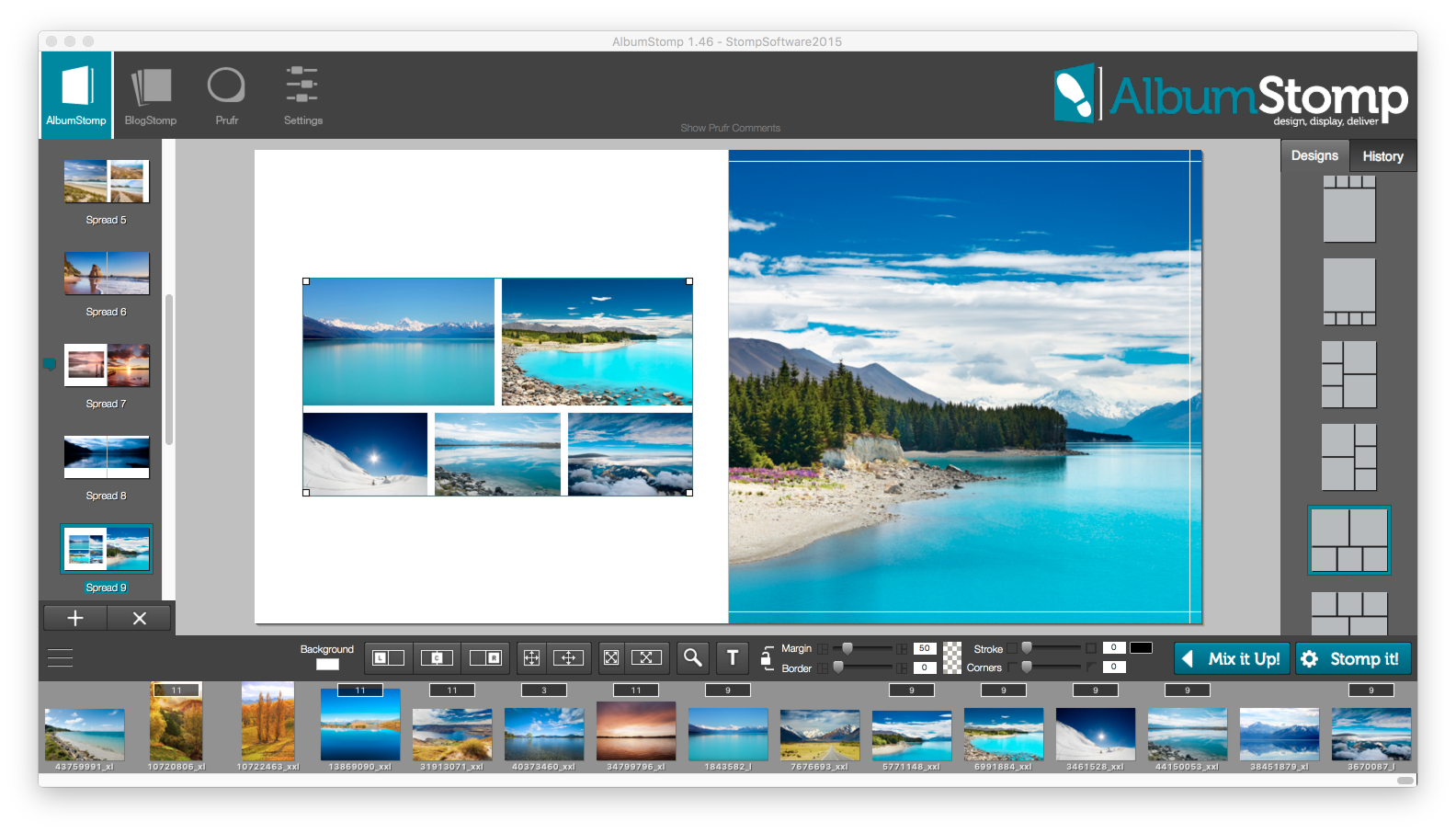Open the Prufr module
1456x833 pixels.
coord(226,95)
